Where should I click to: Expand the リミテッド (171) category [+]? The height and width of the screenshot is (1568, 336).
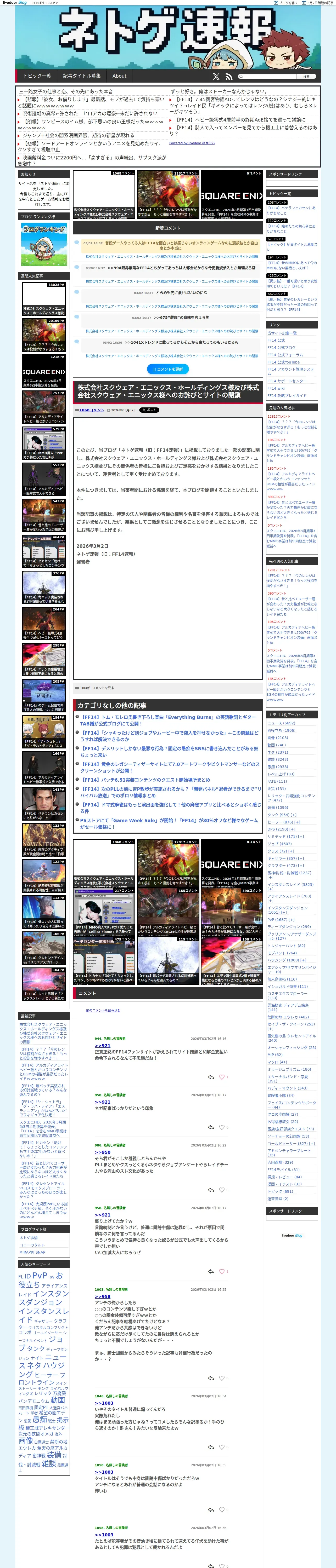click(301, 836)
